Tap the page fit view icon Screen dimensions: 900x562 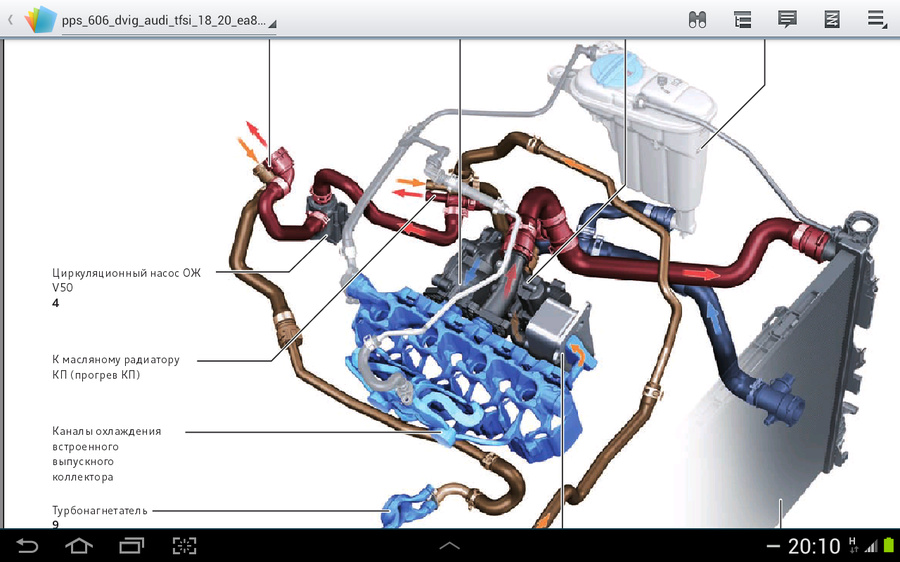click(832, 20)
